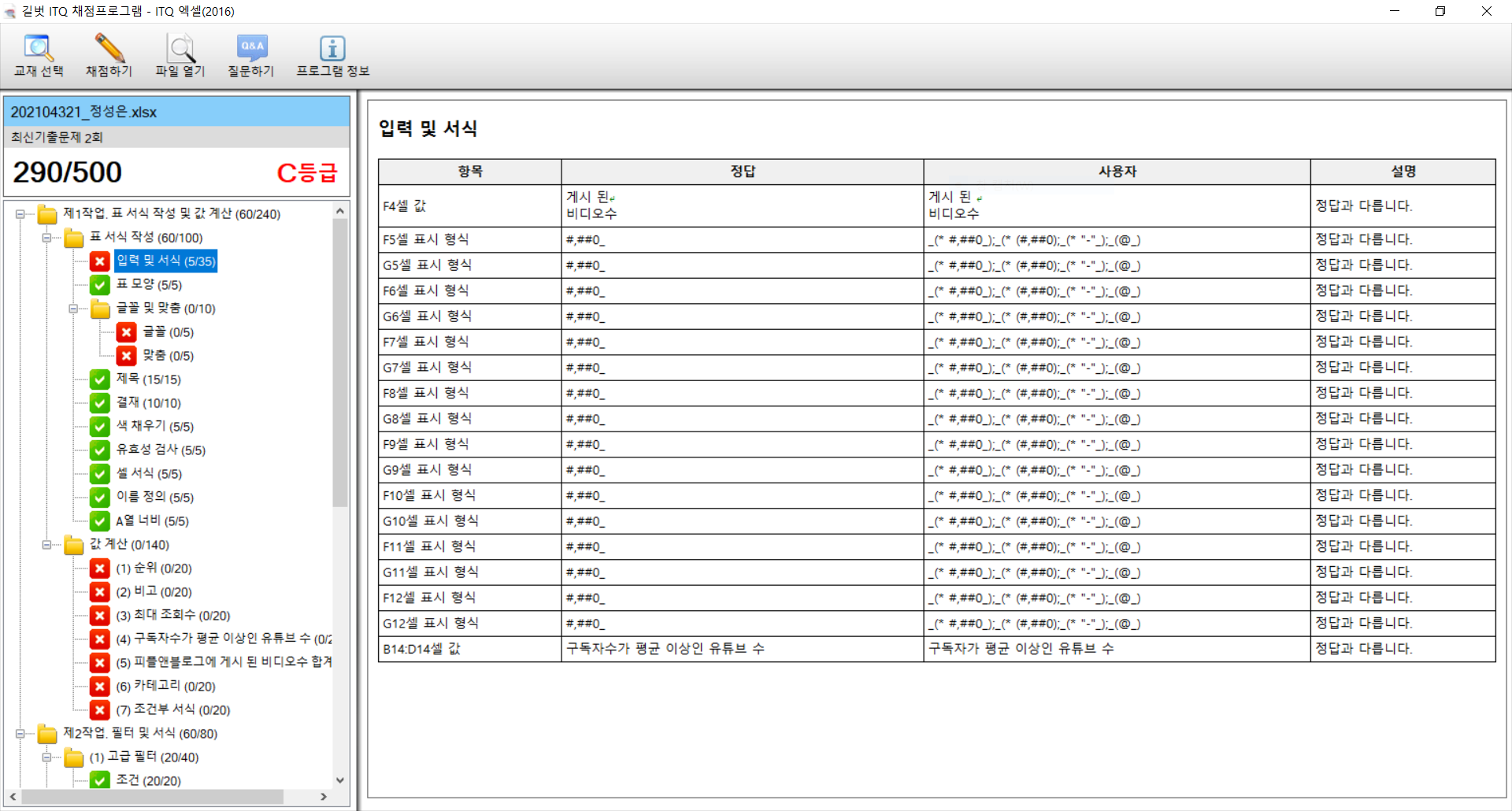
Task: Click tree panel scroll down arrow
Action: (340, 780)
